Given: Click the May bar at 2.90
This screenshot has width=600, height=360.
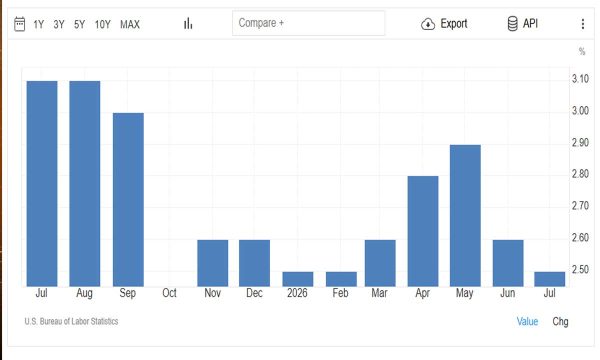Looking at the screenshot, I should 465,216.
